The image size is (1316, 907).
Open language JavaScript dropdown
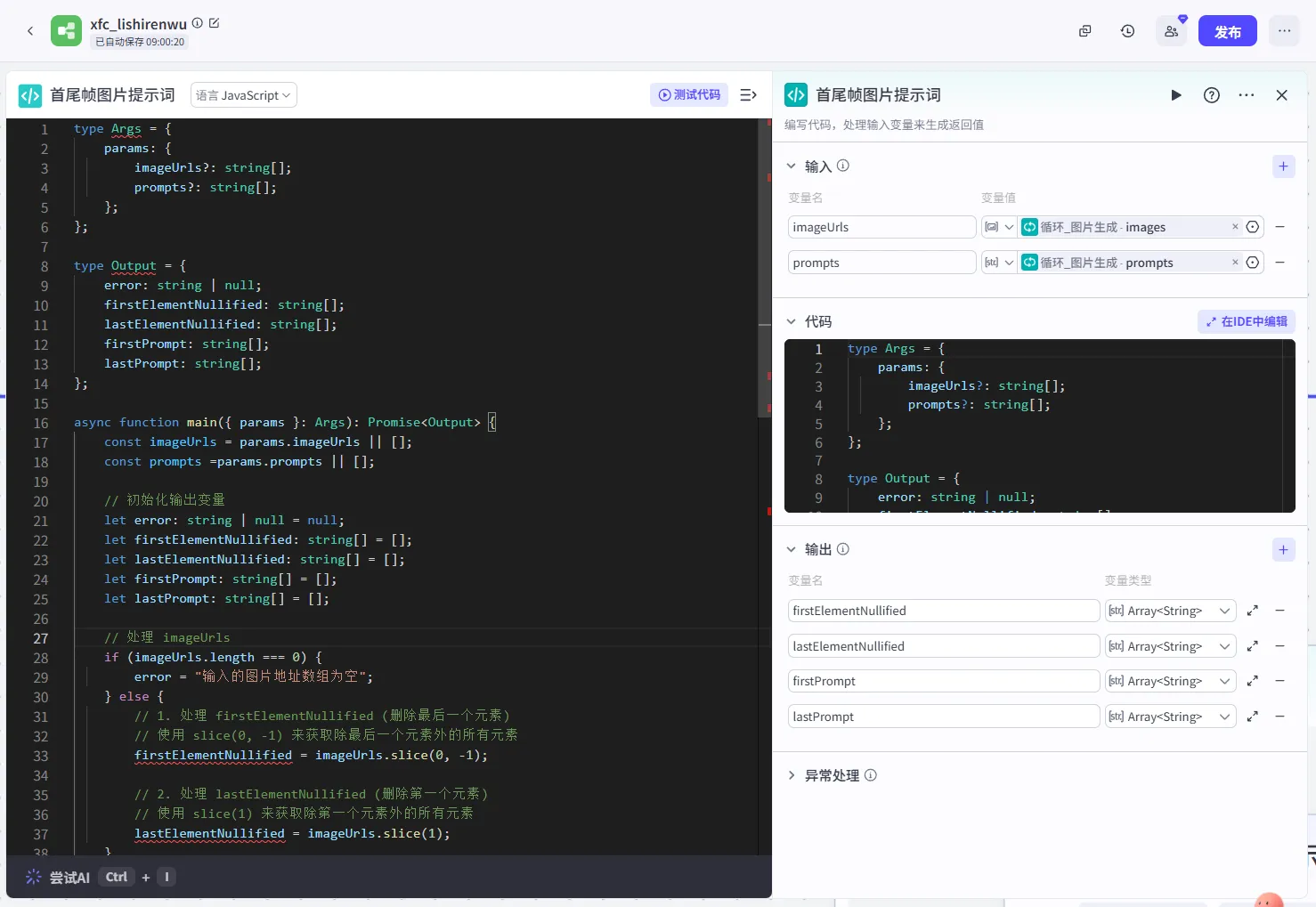click(244, 95)
